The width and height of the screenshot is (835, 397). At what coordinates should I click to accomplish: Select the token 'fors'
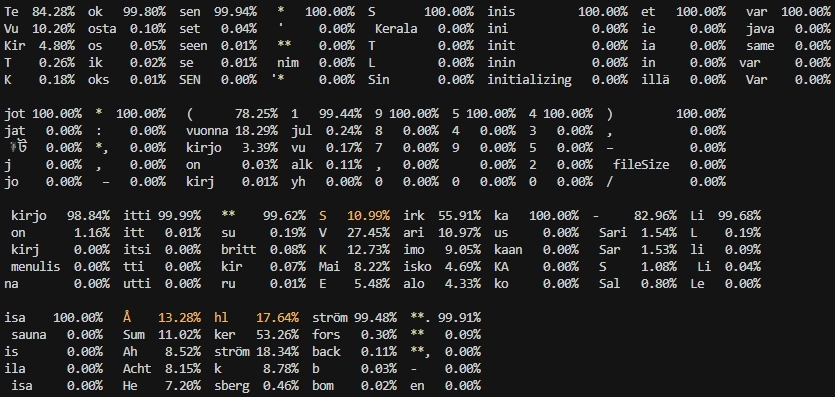point(326,335)
